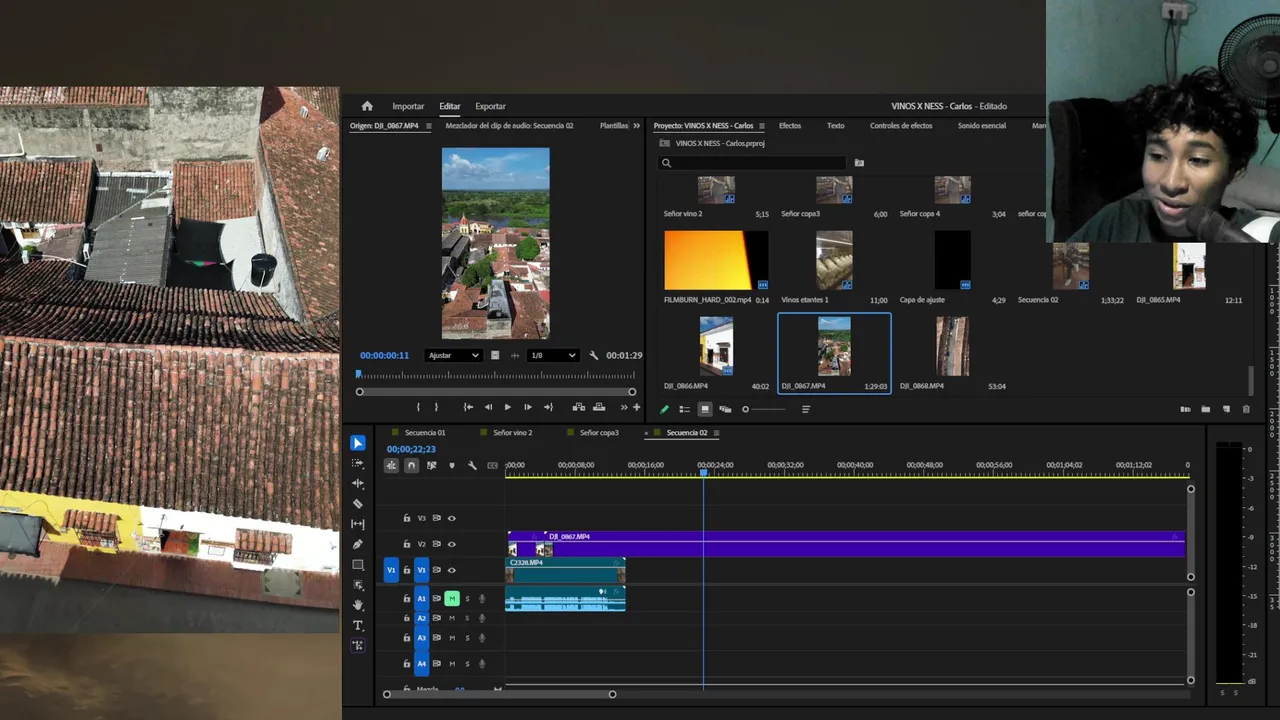1280x720 pixels.
Task: Click the Home icon
Action: pos(367,106)
